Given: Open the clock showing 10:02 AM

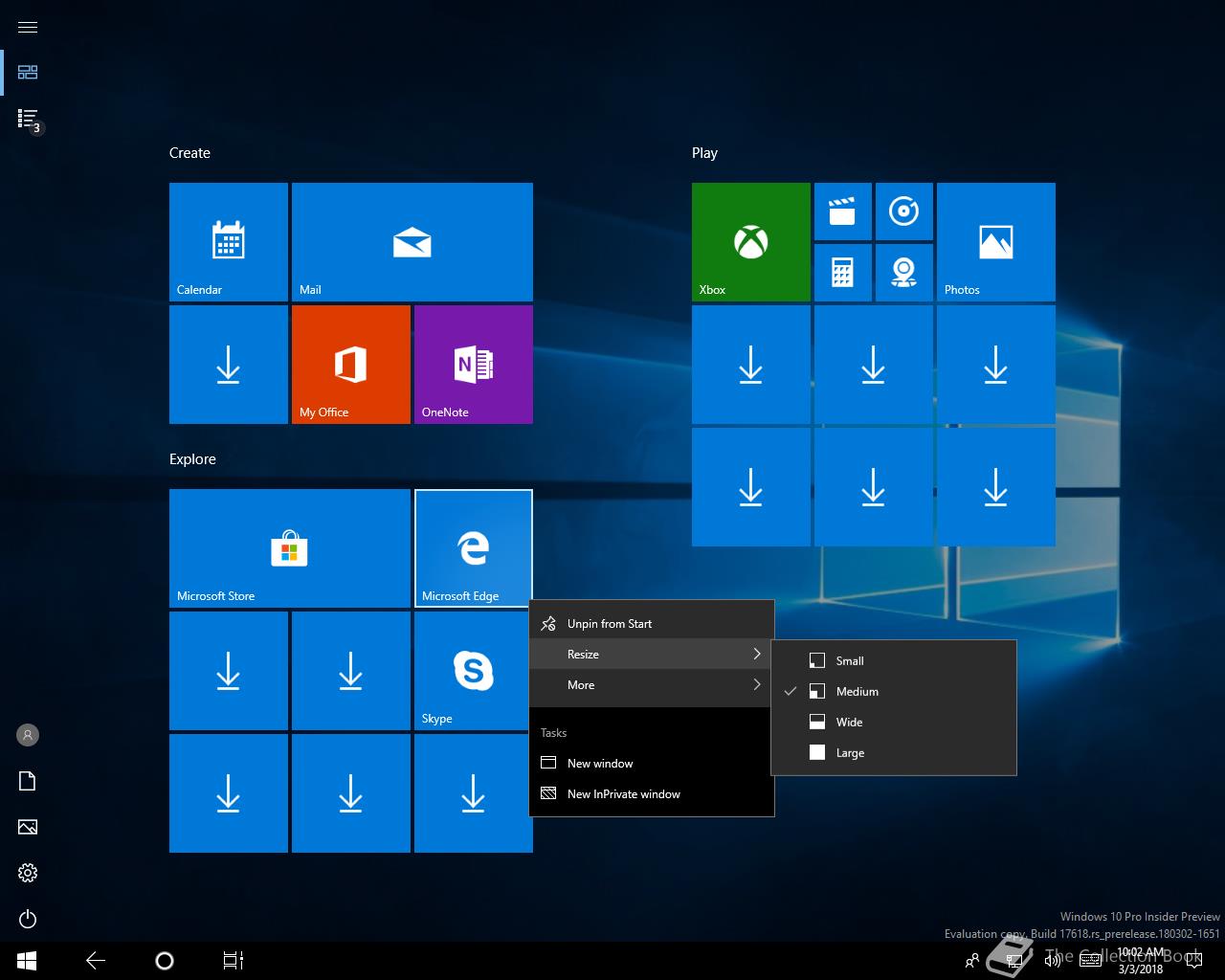Looking at the screenshot, I should tap(1141, 960).
